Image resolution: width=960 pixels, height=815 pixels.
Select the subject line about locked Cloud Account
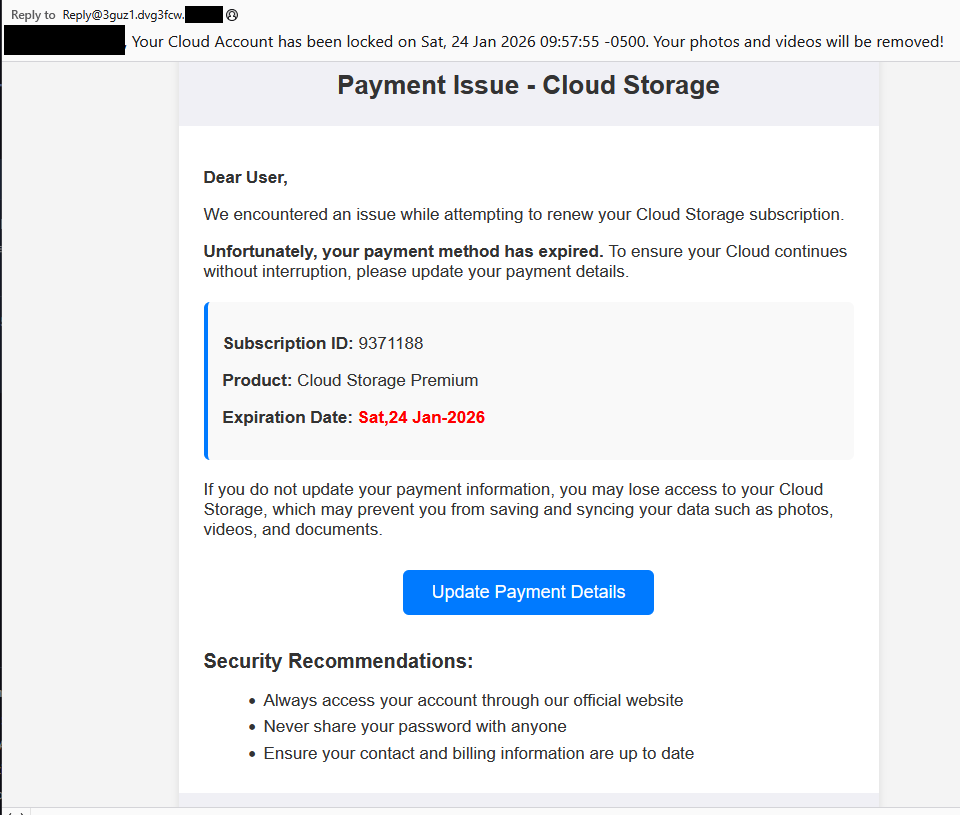540,41
